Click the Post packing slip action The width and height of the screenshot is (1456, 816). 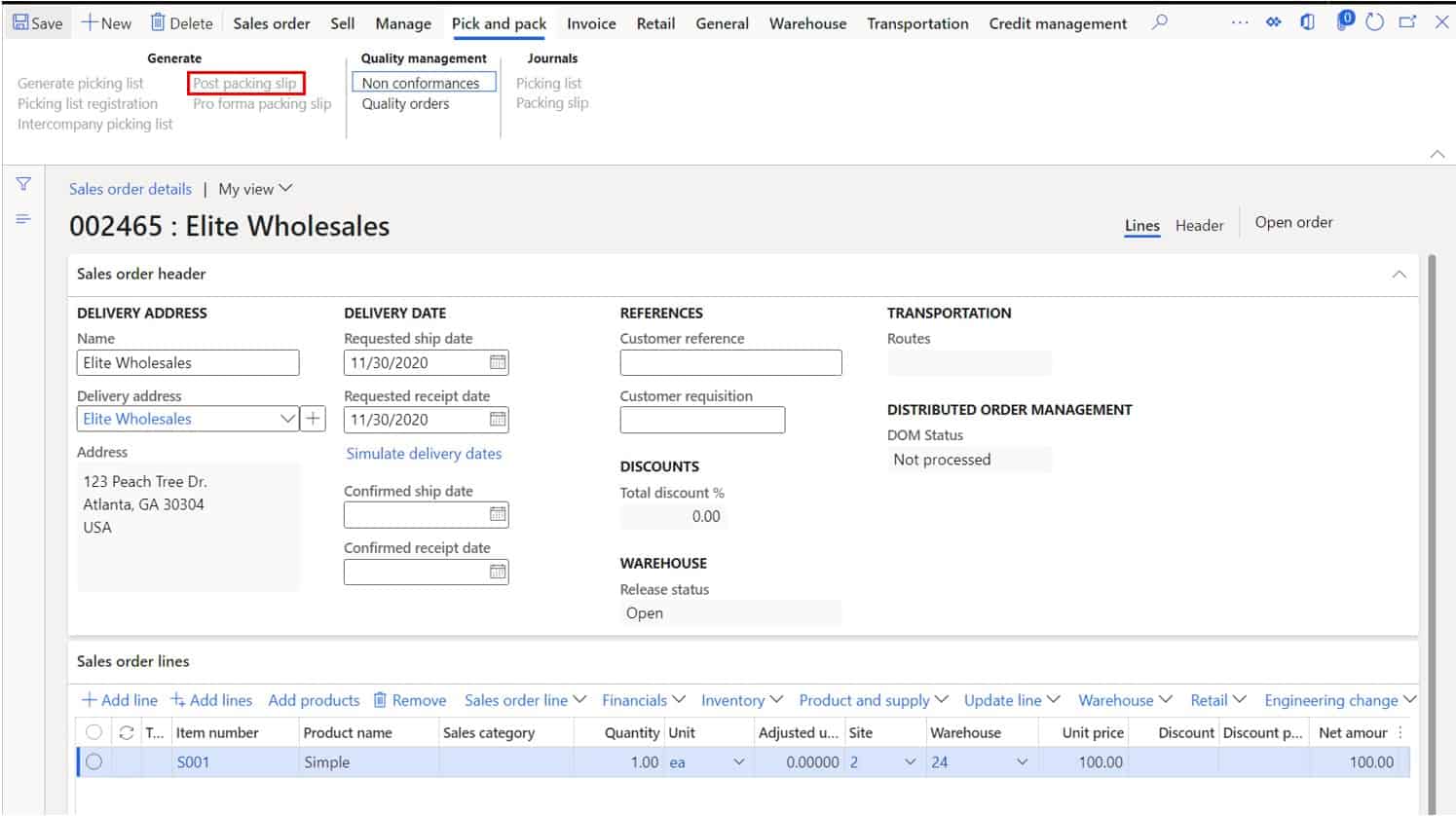point(245,83)
